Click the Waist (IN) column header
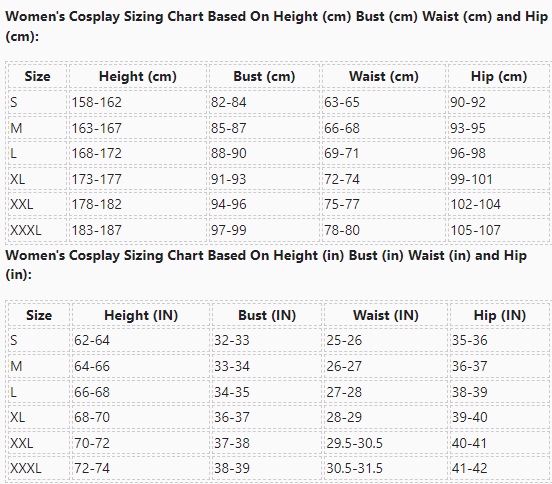This screenshot has height=484, width=552. click(x=386, y=315)
